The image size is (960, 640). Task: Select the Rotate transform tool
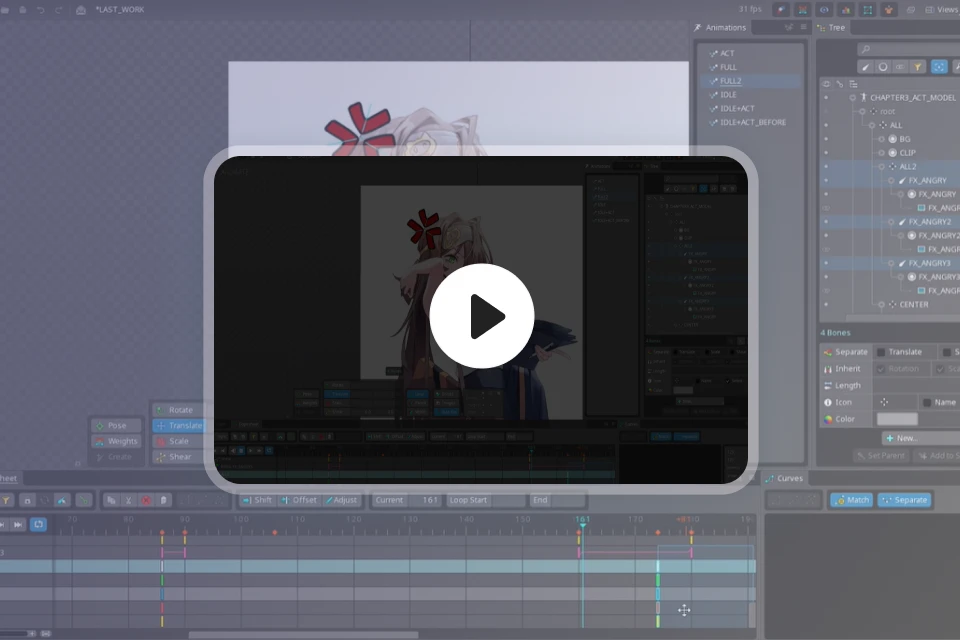(x=178, y=410)
